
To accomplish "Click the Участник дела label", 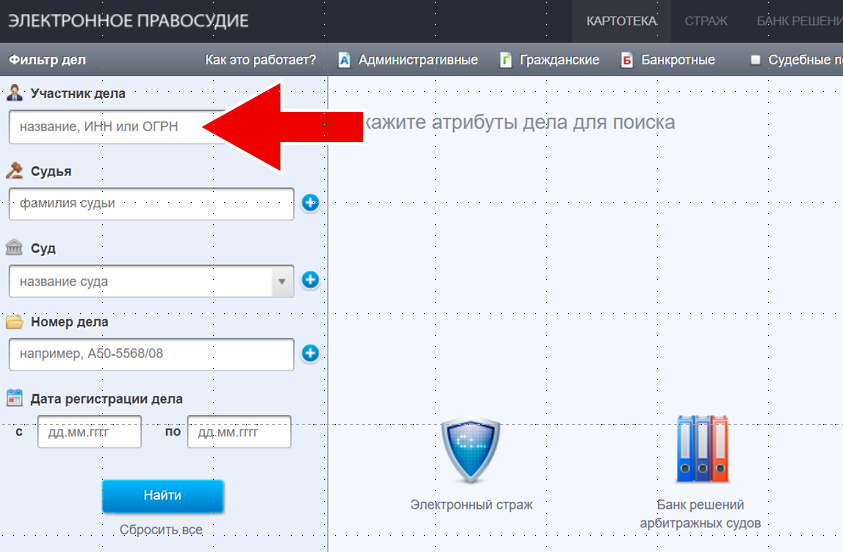I will 78,94.
